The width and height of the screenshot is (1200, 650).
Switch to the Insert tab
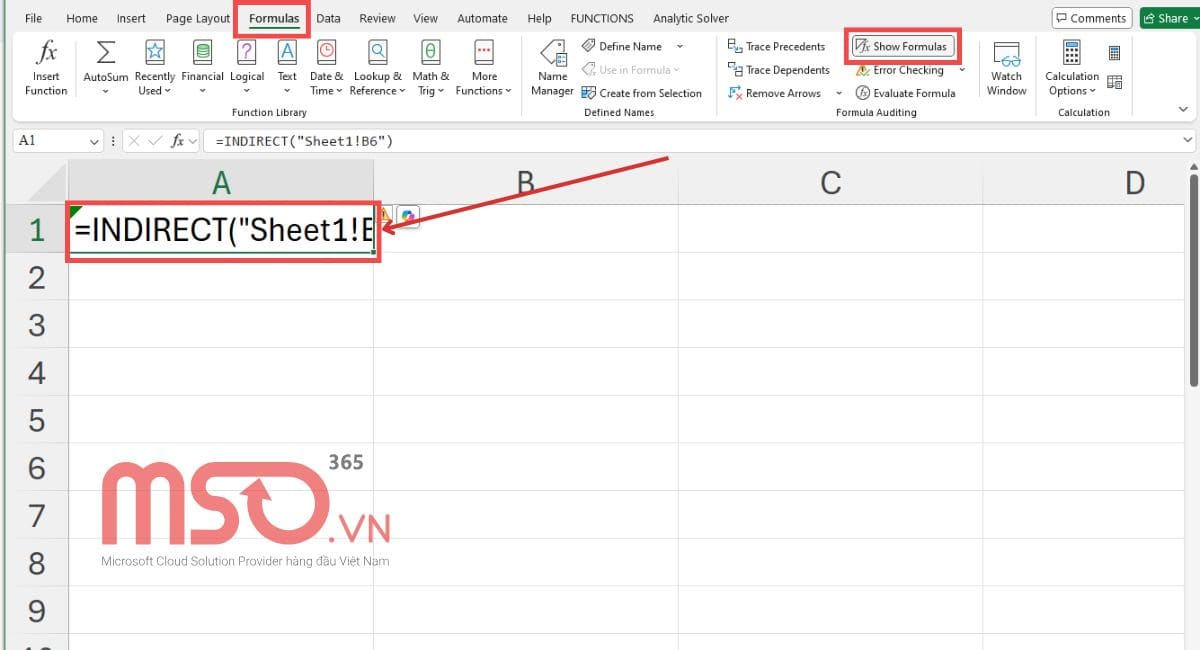pyautogui.click(x=131, y=18)
